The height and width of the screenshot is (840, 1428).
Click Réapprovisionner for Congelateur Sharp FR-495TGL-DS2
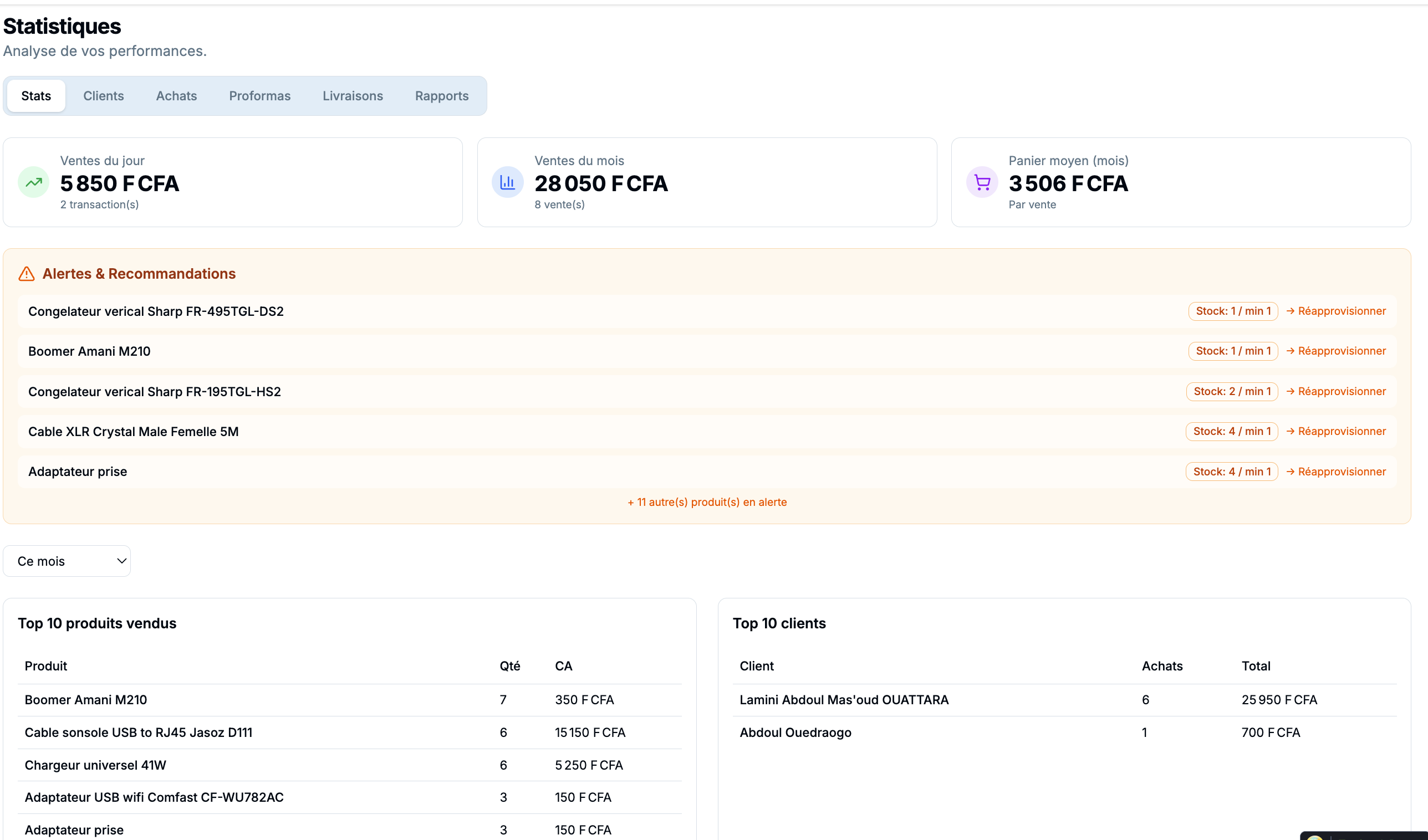(1335, 311)
